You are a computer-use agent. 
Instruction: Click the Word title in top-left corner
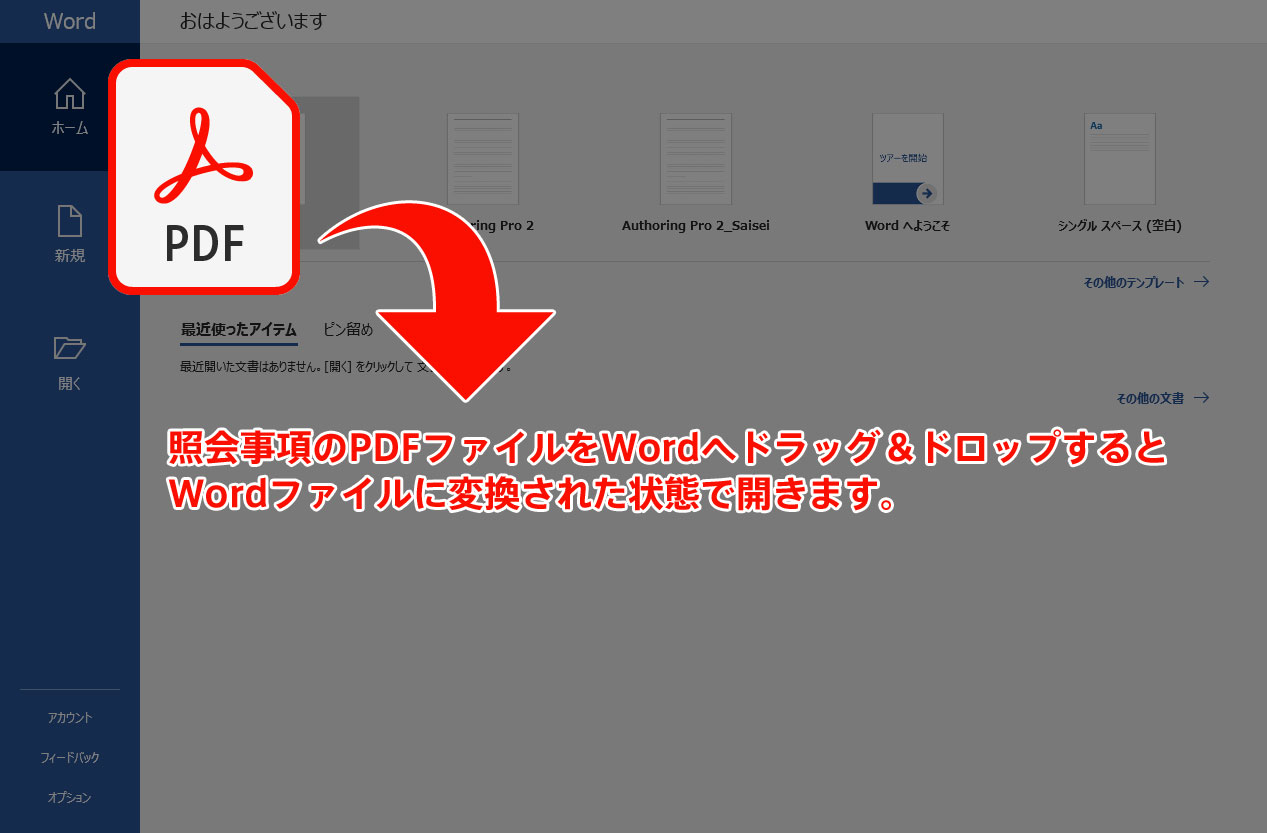[69, 21]
